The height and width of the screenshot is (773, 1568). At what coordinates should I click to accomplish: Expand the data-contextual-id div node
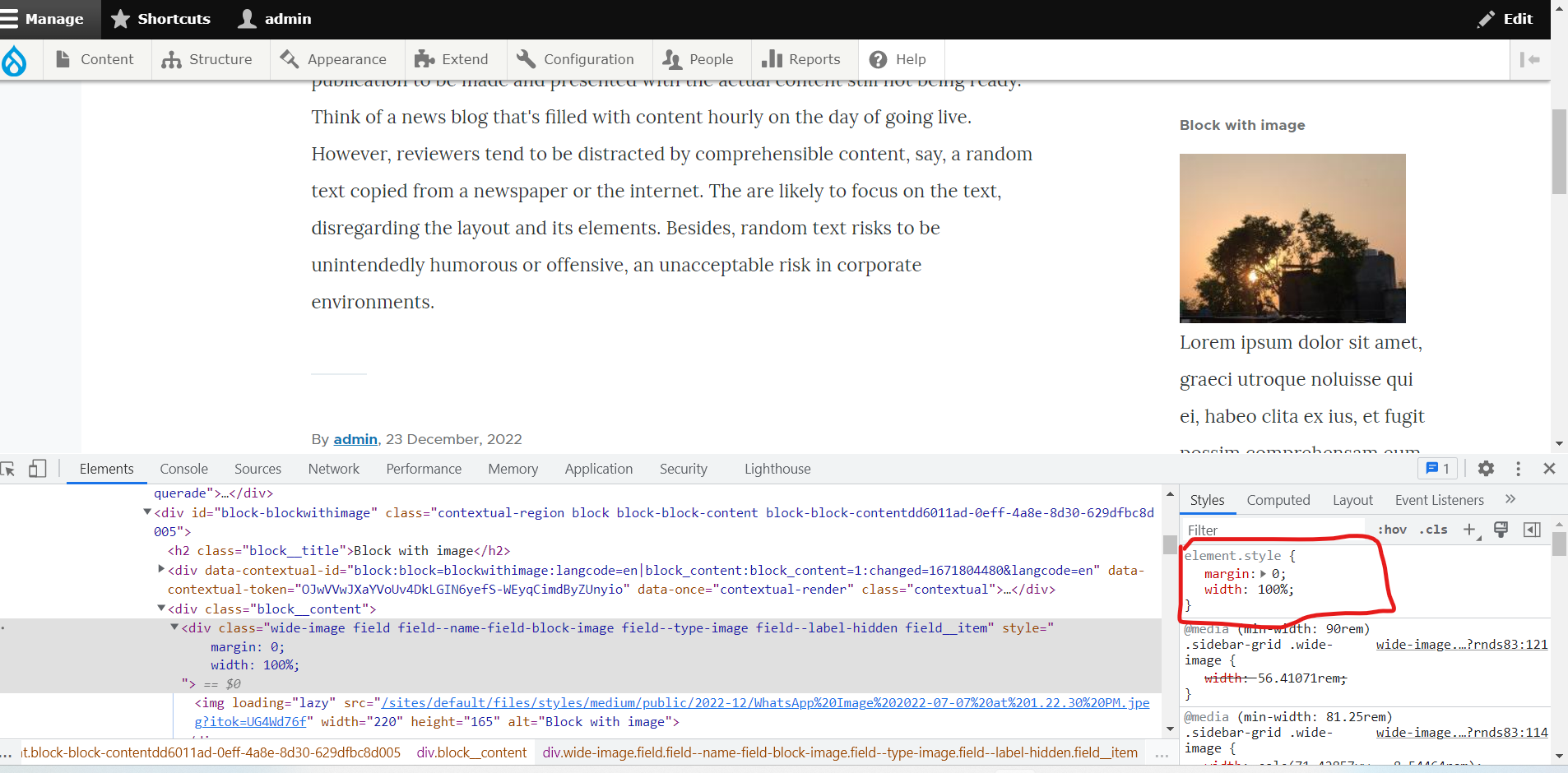(161, 570)
